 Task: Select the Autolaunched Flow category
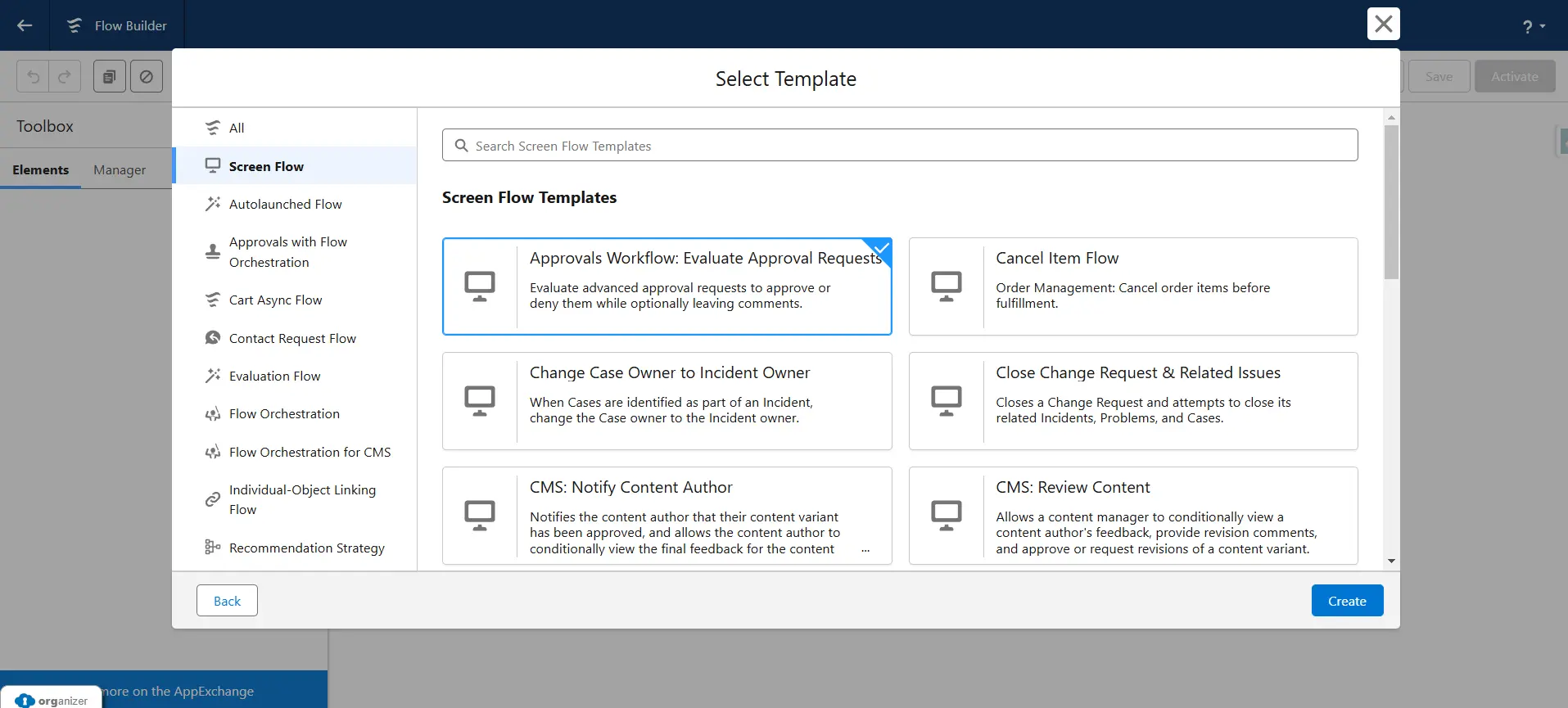[x=296, y=204]
